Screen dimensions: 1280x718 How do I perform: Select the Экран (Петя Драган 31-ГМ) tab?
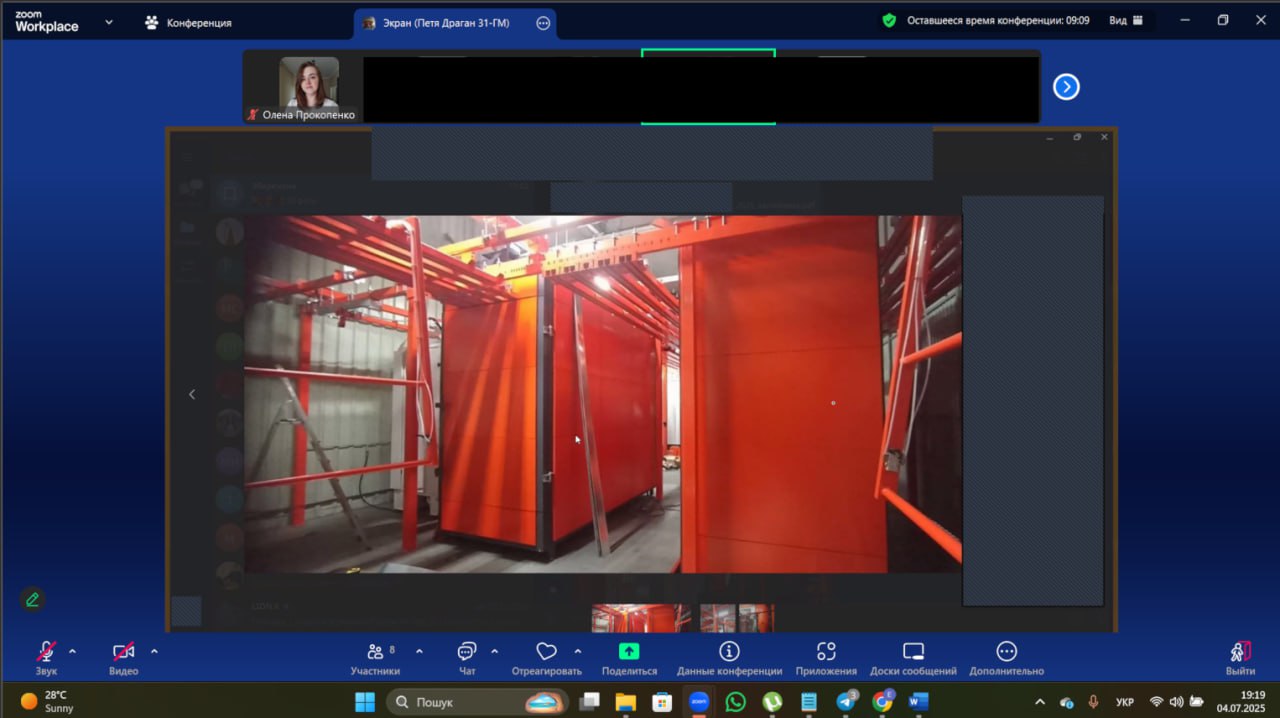pos(445,23)
